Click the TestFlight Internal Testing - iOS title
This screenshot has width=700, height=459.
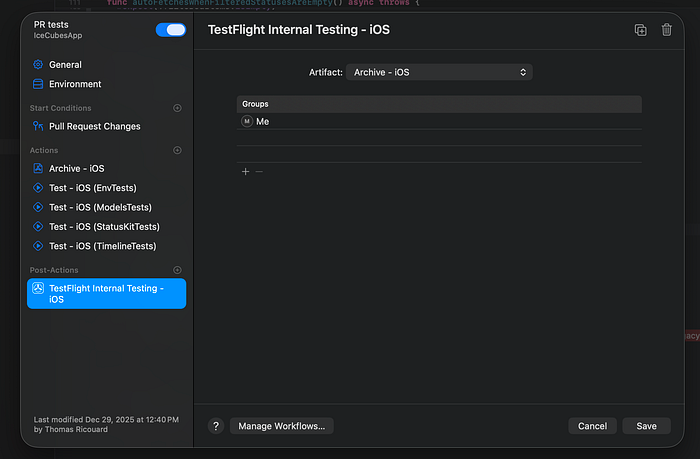299,30
